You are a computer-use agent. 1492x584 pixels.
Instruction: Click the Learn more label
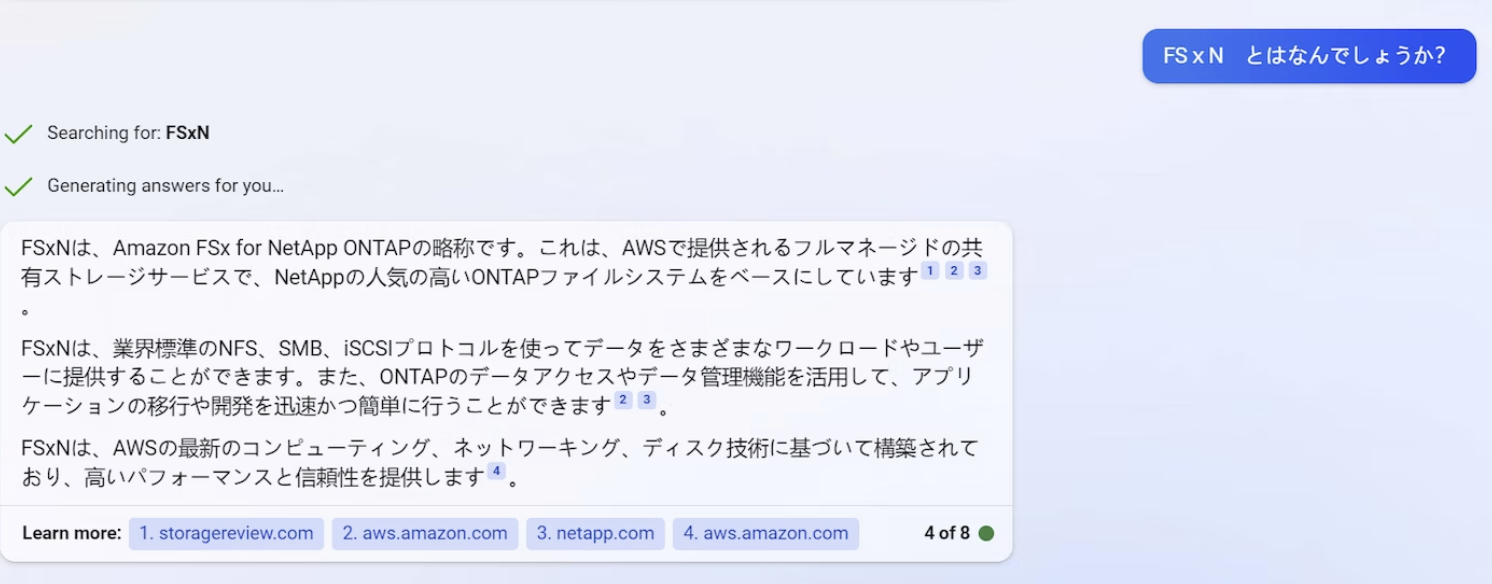[x=71, y=533]
